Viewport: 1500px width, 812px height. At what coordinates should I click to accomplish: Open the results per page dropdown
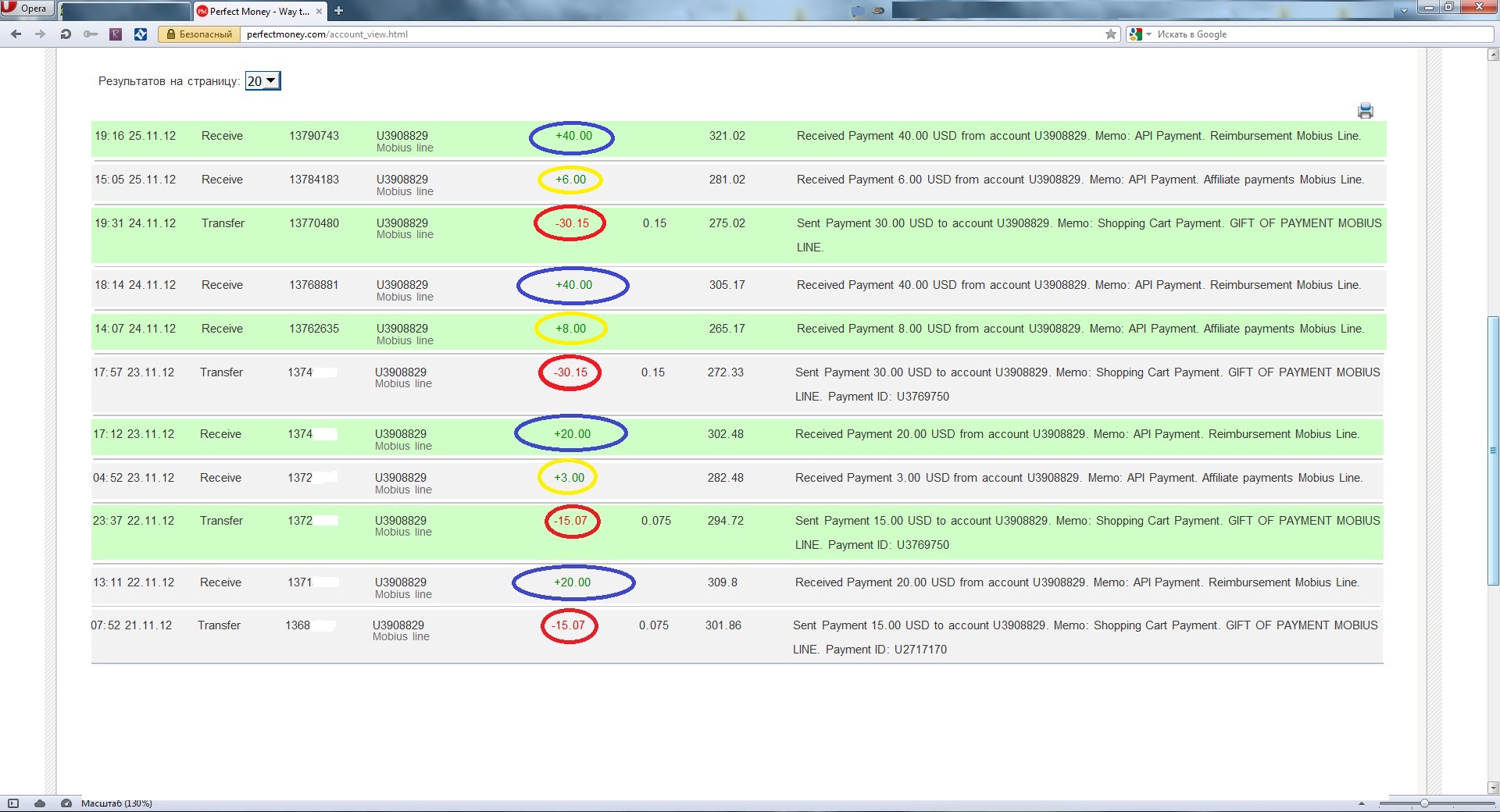point(262,81)
